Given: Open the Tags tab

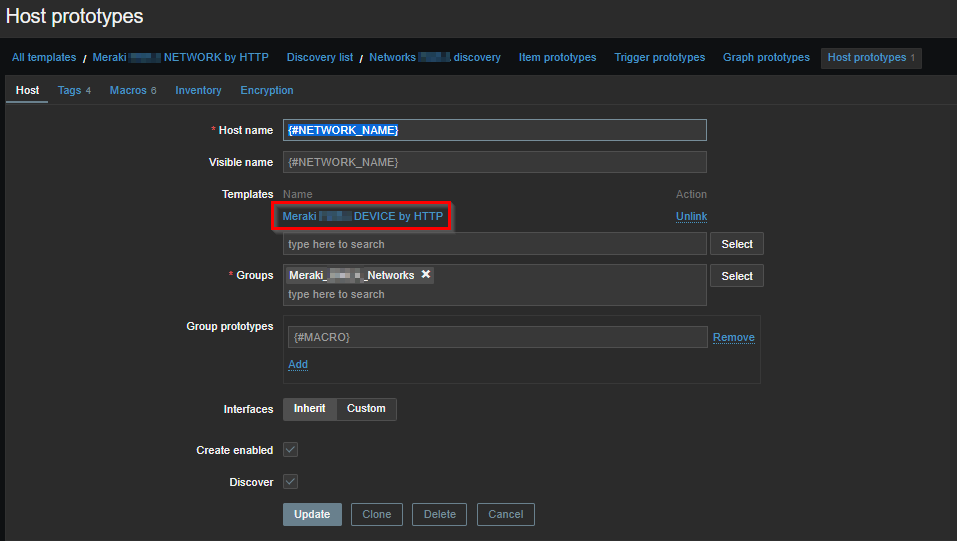Looking at the screenshot, I should click(x=73, y=90).
